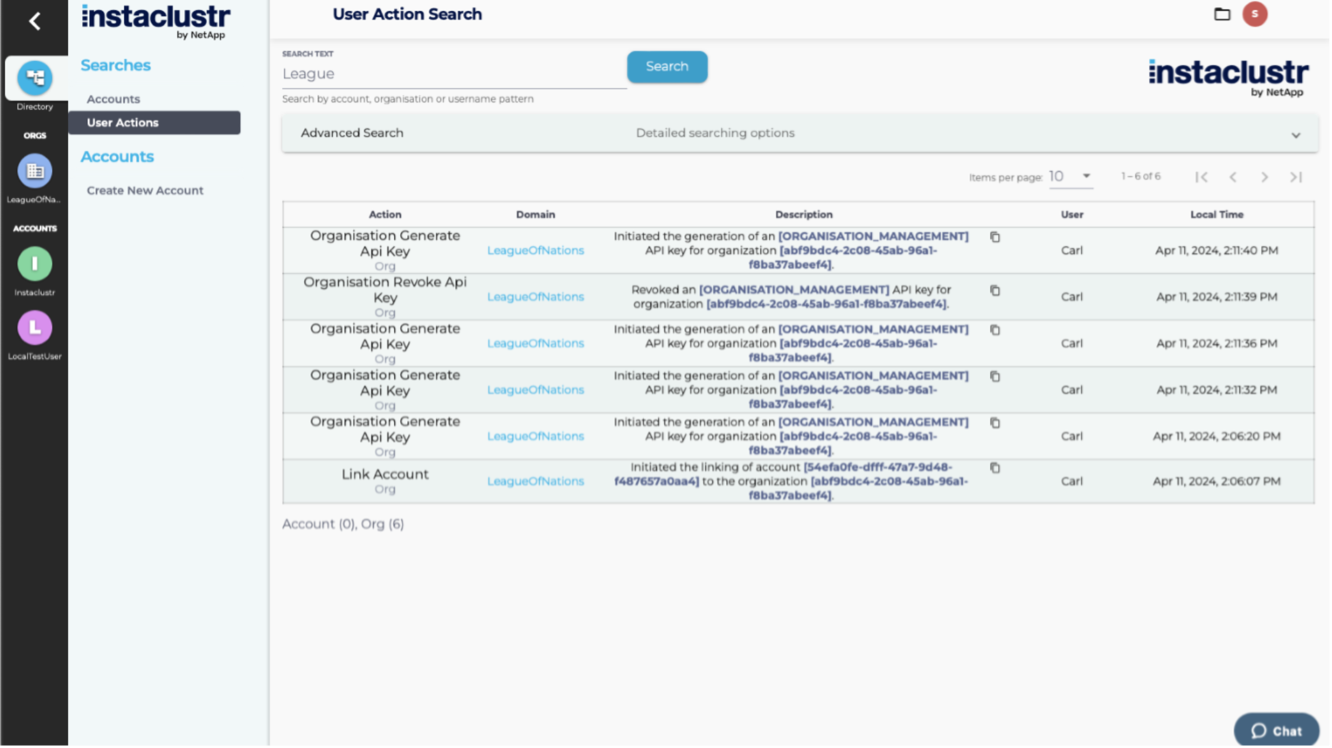Image resolution: width=1332 pixels, height=748 pixels.
Task: Go to next page of results
Action: (1266, 177)
